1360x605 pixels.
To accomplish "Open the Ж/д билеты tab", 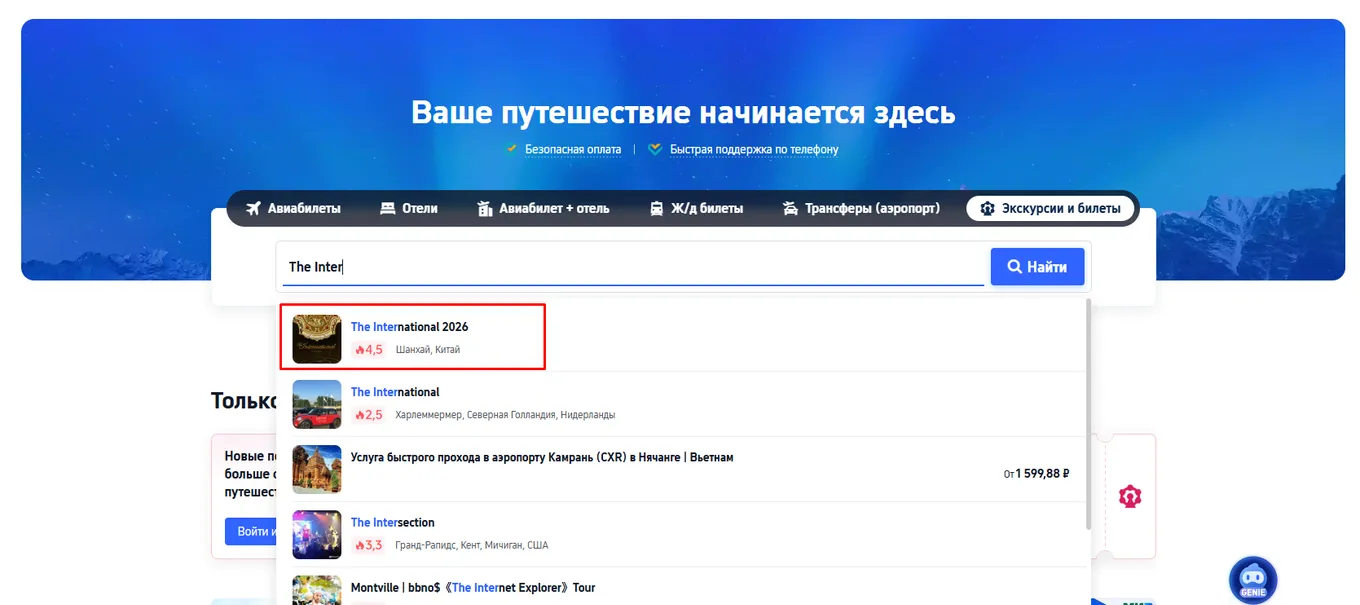I will pyautogui.click(x=696, y=209).
